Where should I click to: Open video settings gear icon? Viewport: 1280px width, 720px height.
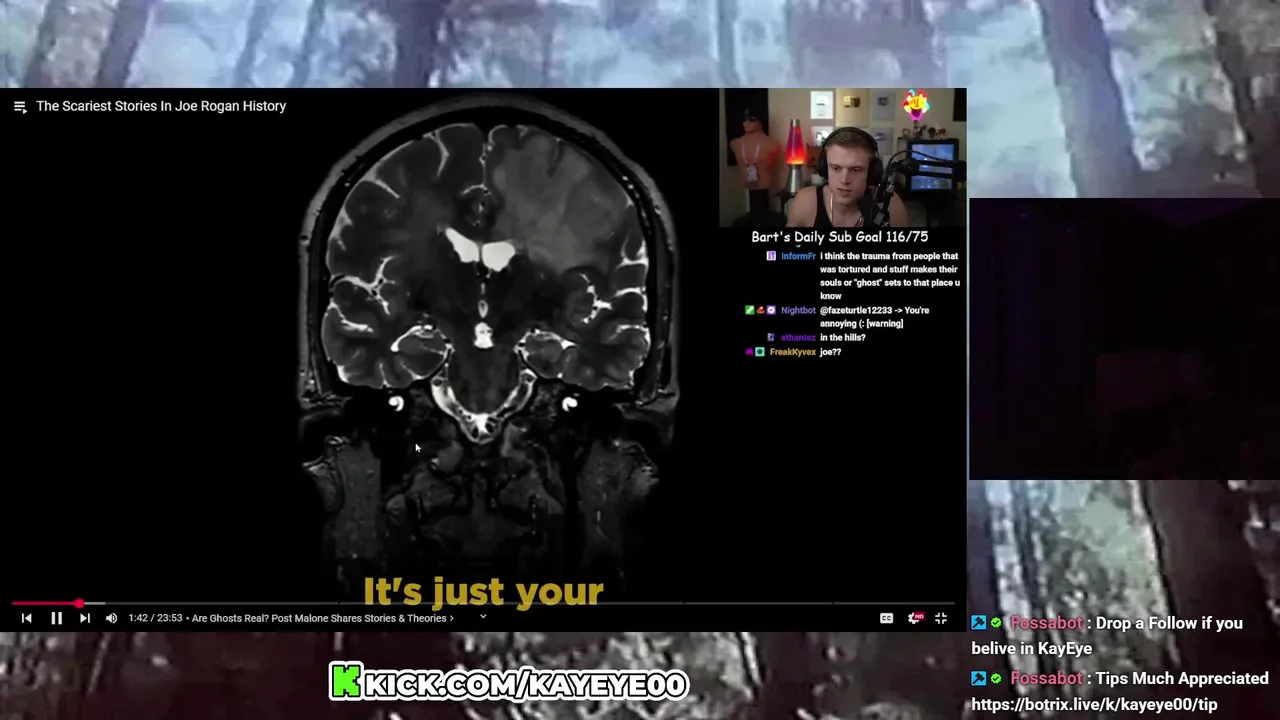pos(914,618)
